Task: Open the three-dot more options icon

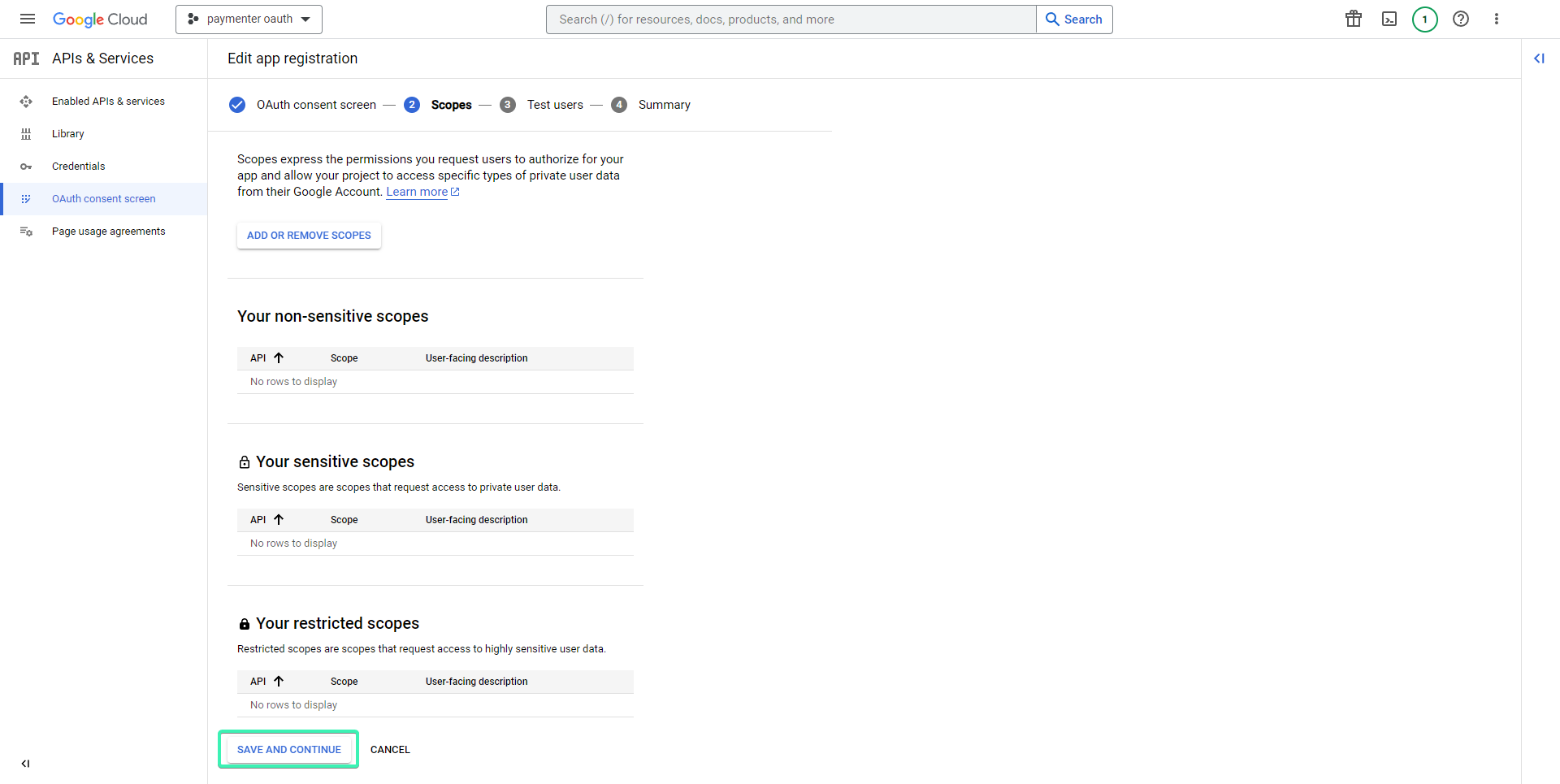Action: [1497, 19]
